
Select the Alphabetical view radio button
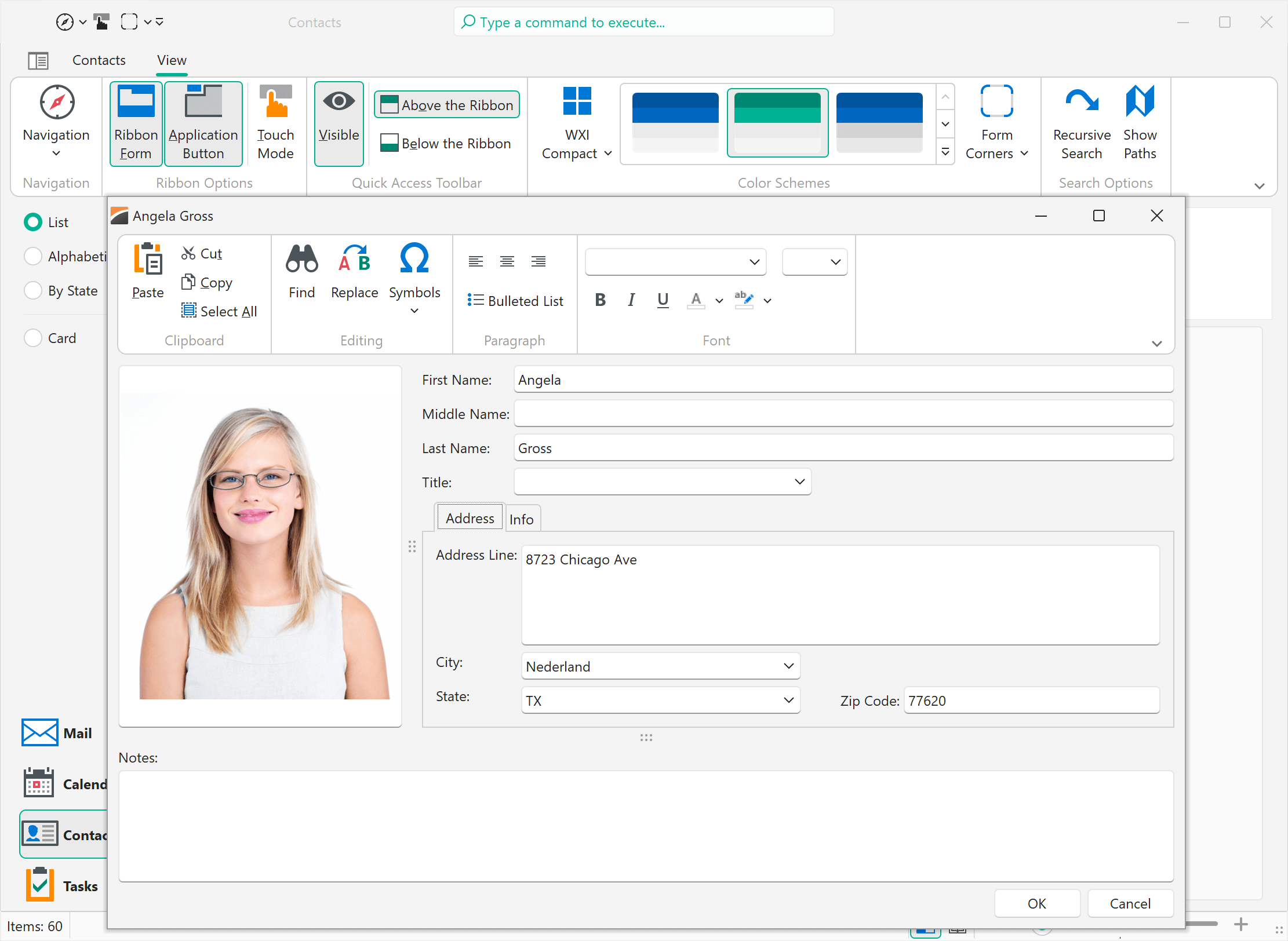[x=33, y=256]
